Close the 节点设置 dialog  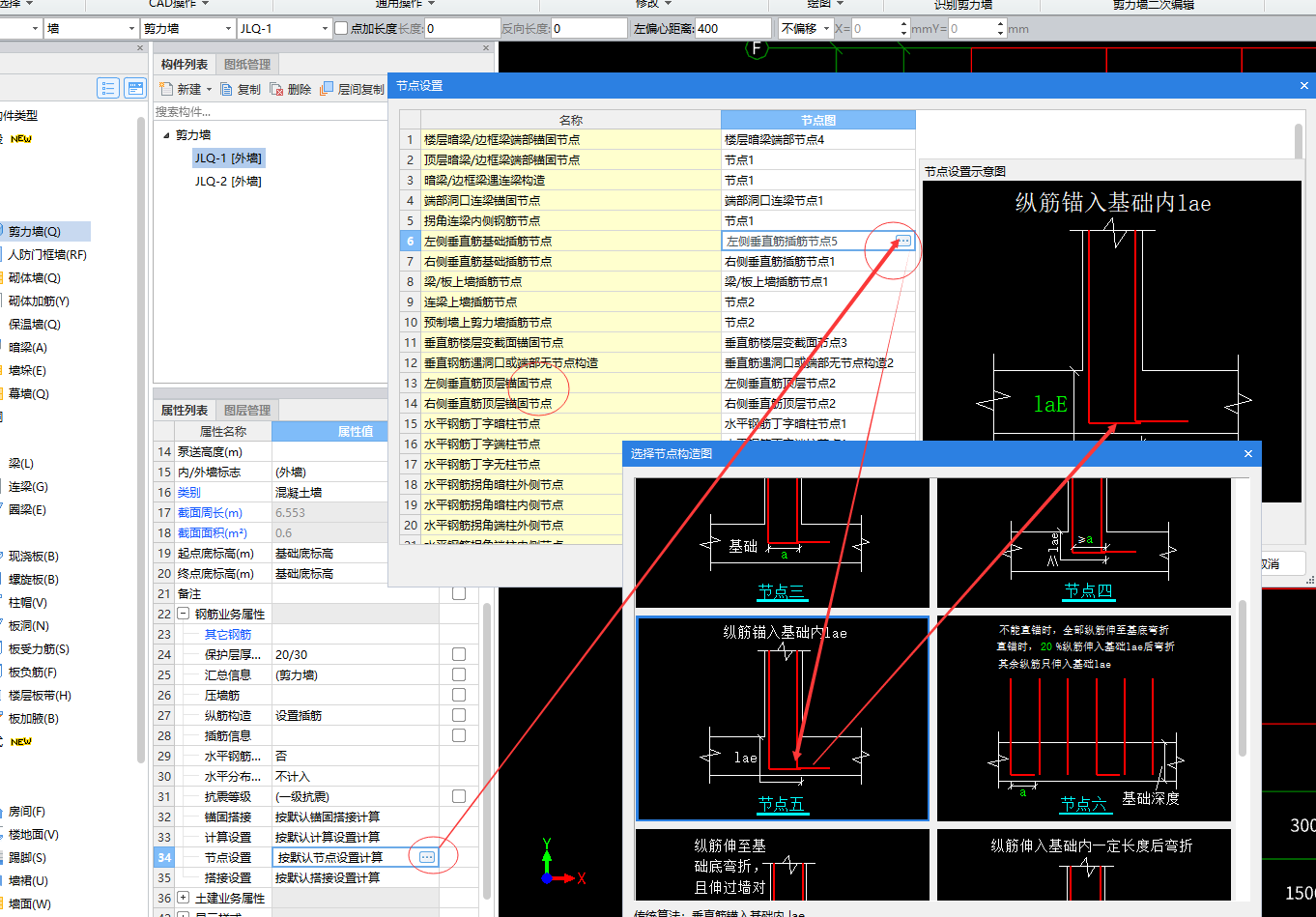coord(1304,85)
